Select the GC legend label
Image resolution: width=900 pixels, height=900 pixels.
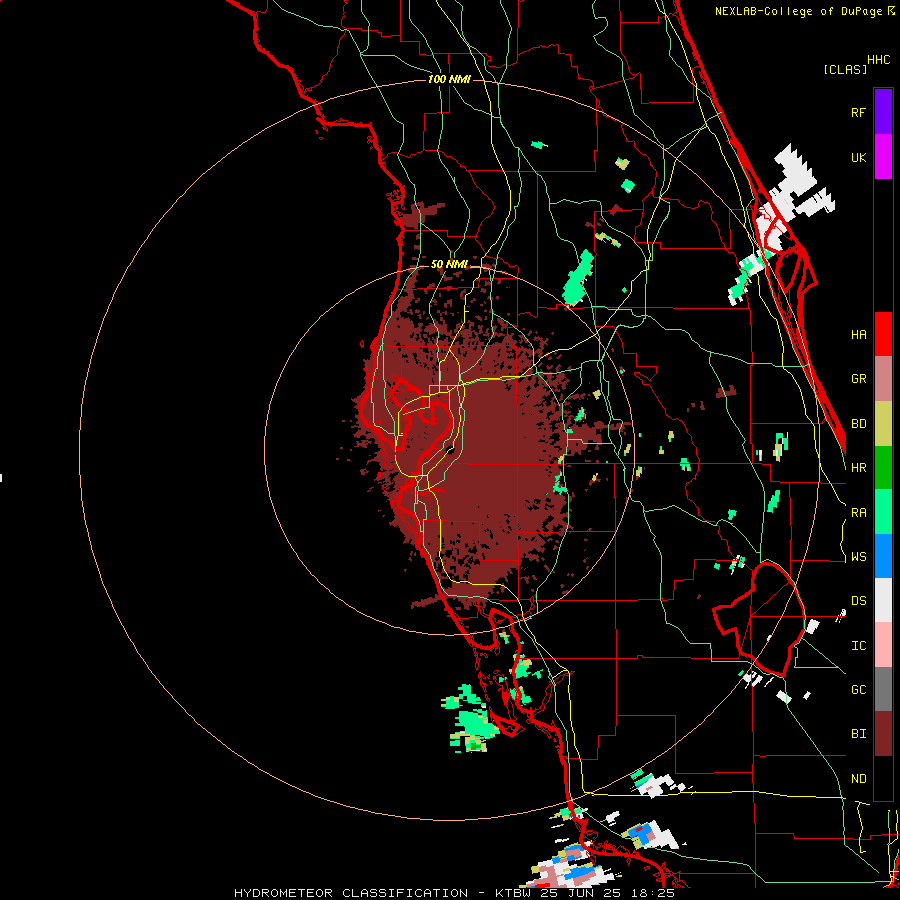pyautogui.click(x=858, y=690)
